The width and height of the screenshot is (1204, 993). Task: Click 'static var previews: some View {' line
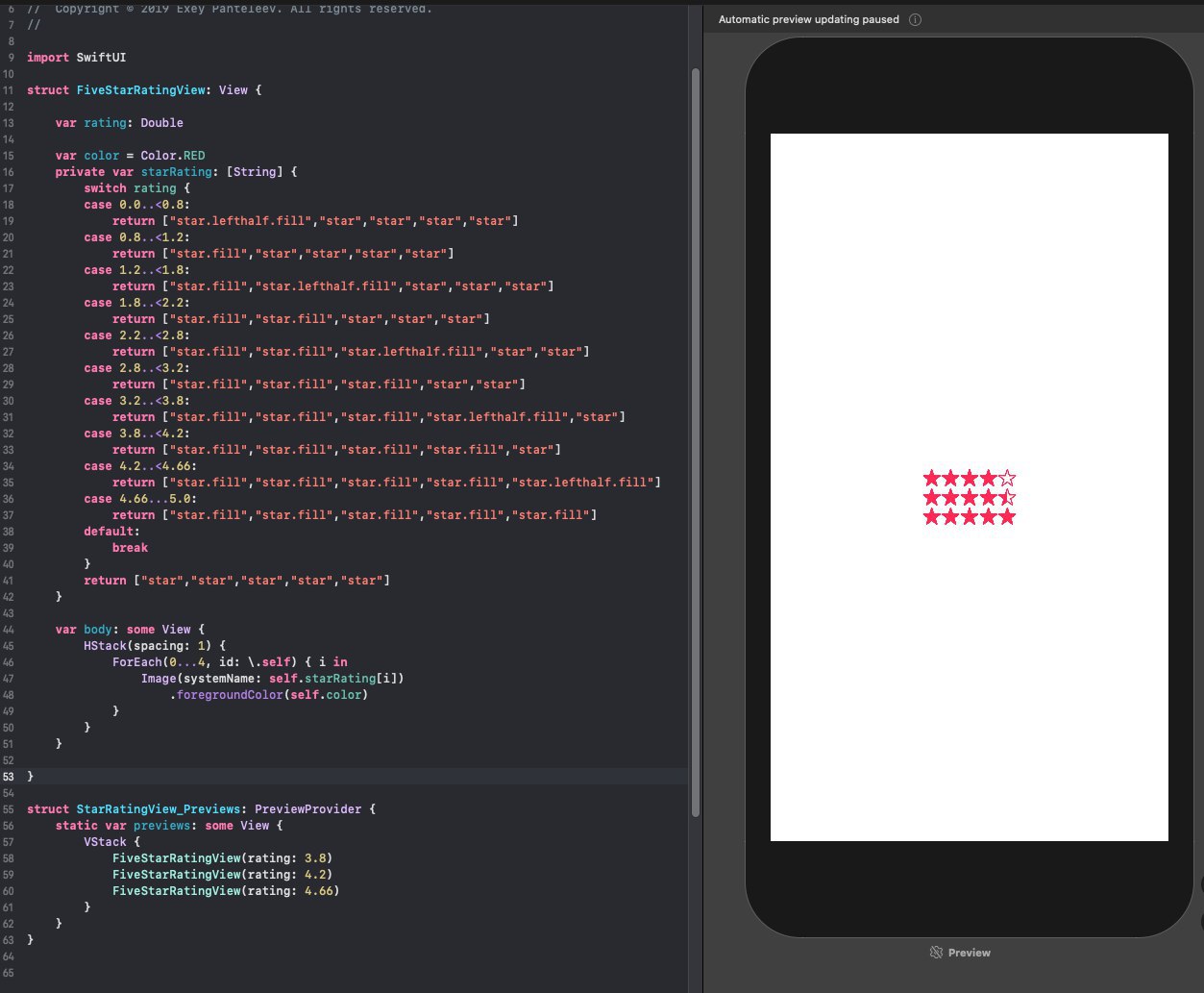tap(169, 826)
